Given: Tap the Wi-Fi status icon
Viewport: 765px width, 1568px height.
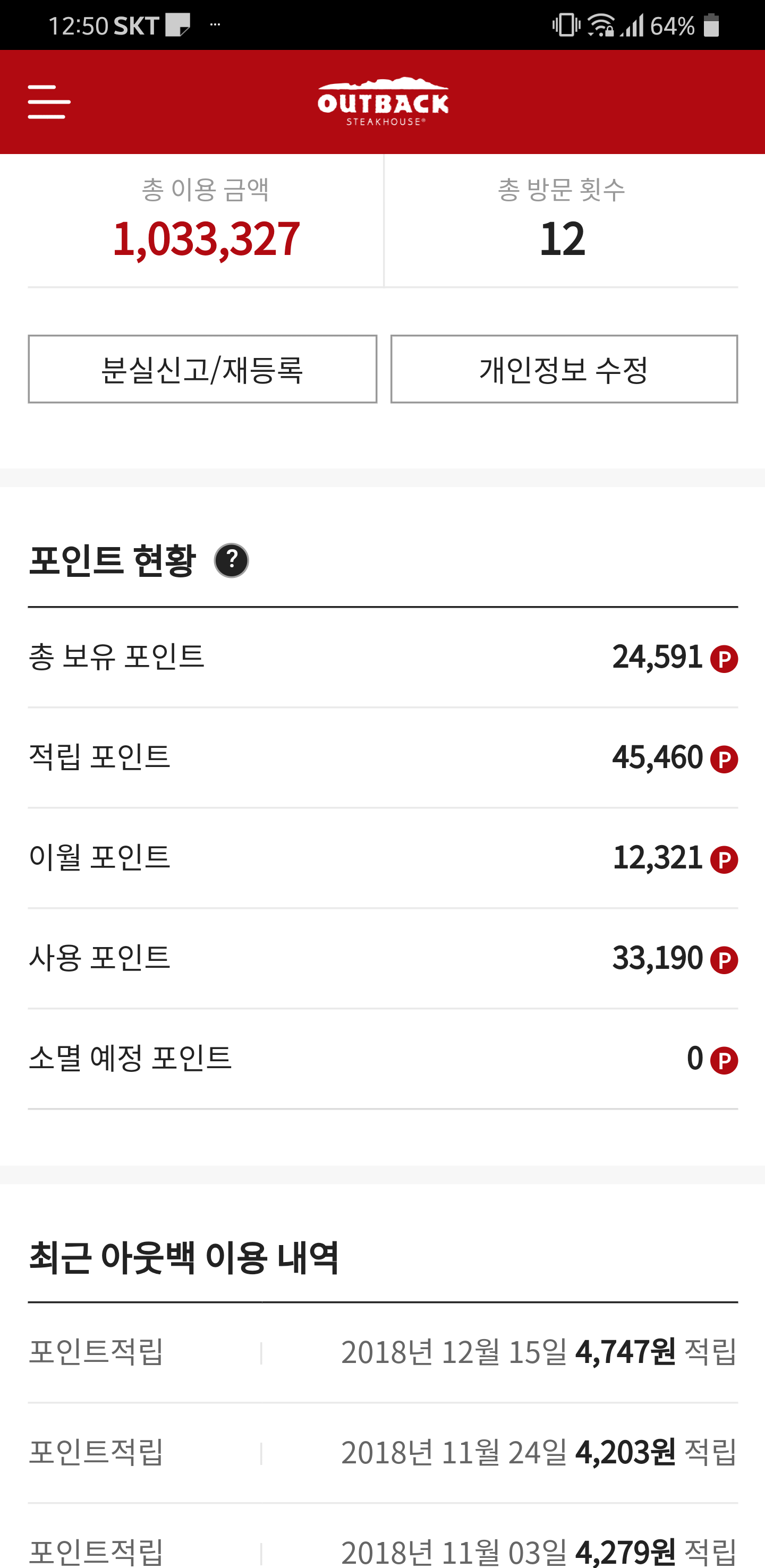Looking at the screenshot, I should click(601, 25).
